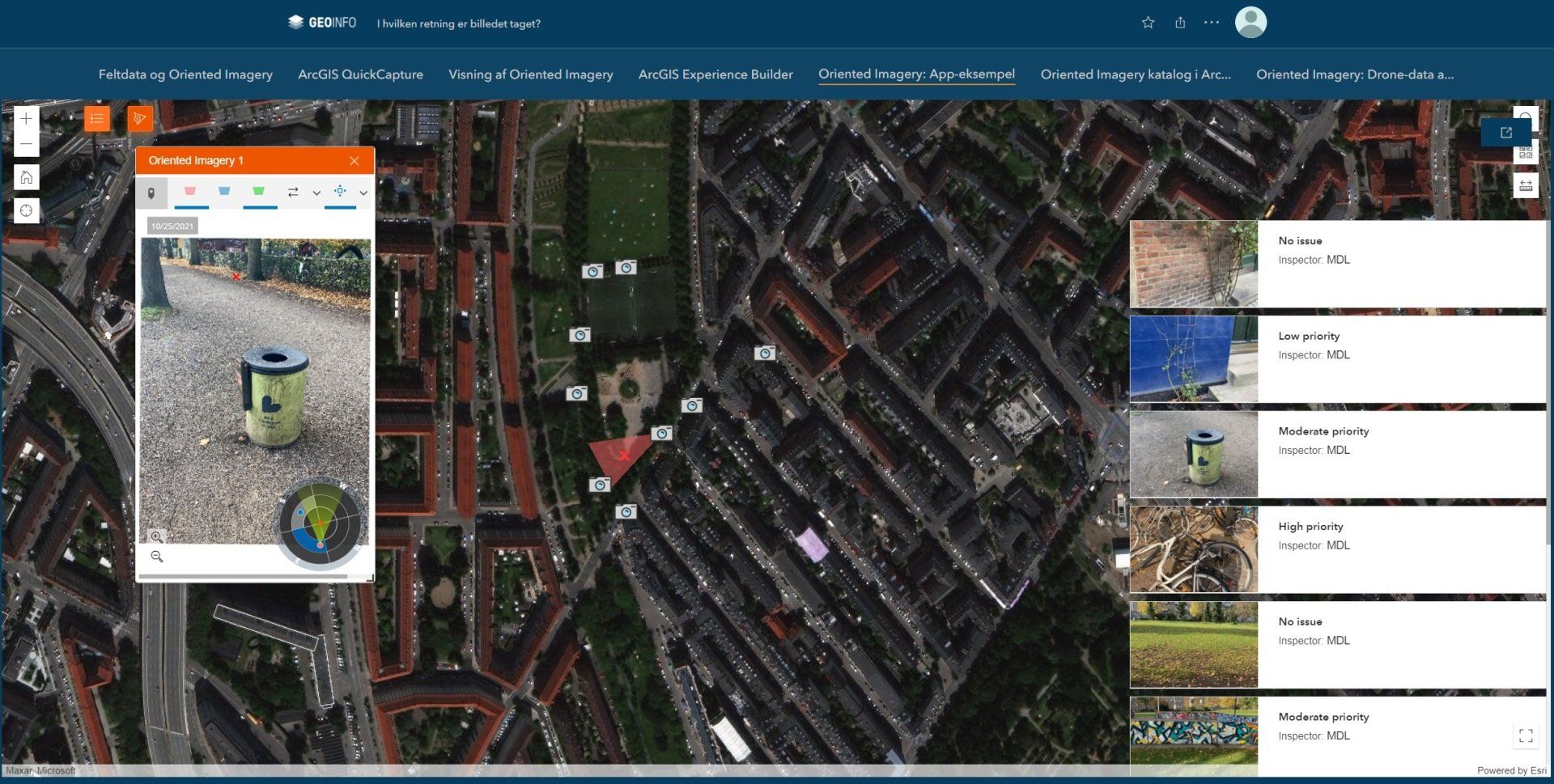This screenshot has width=1554, height=784.
Task: Switch to ArcGIS QuickCapture tab
Action: point(360,74)
